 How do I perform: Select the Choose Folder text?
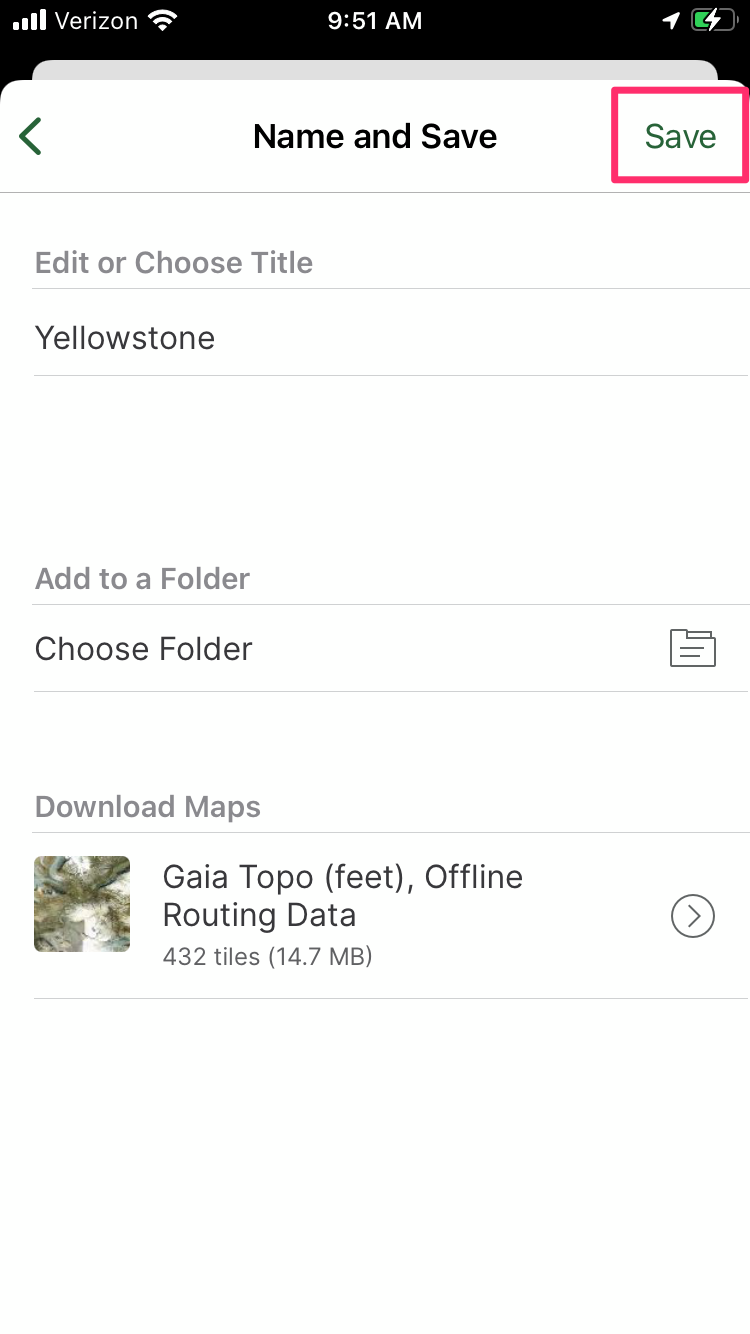pos(143,649)
